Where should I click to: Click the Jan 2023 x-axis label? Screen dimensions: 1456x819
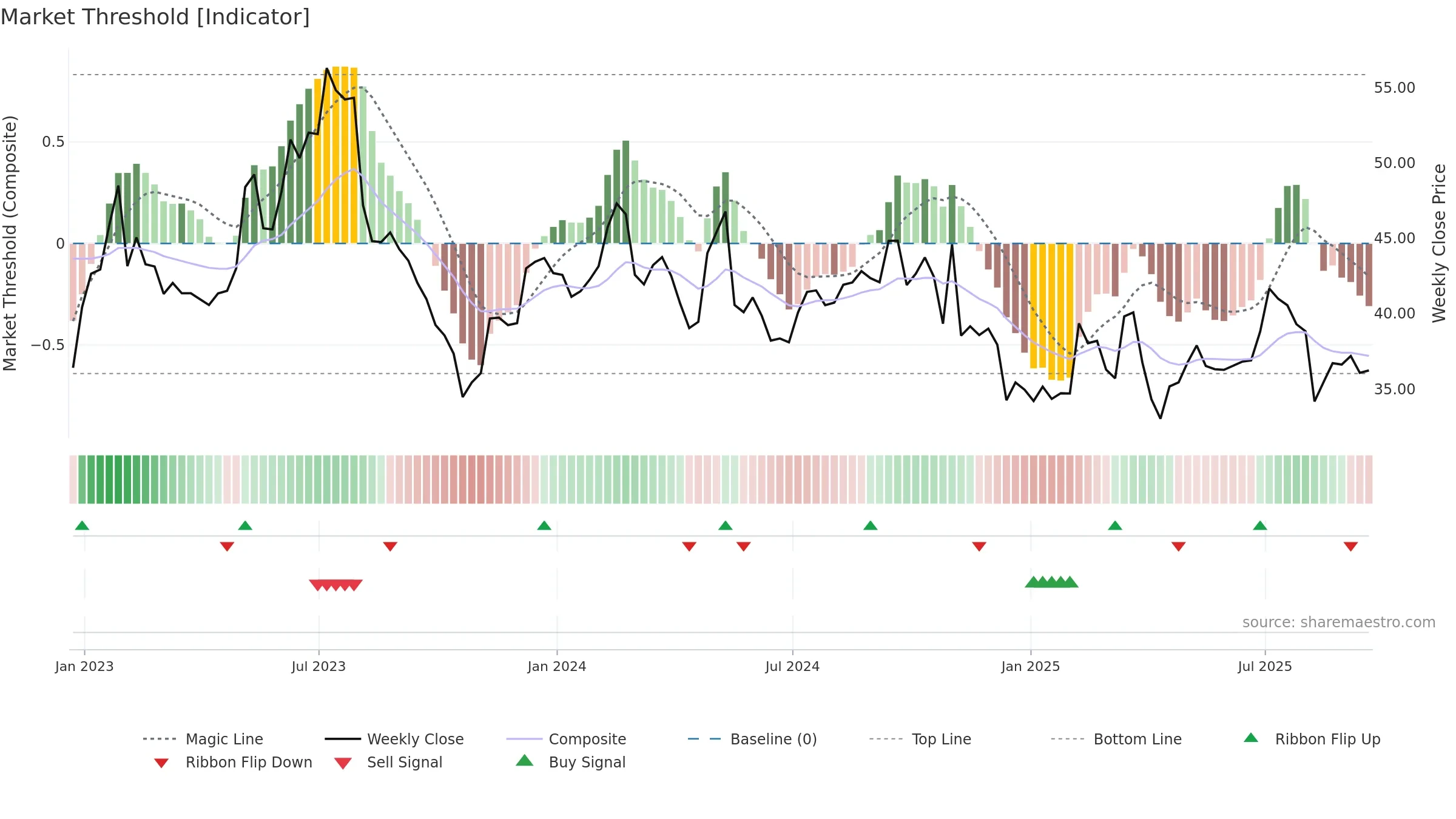pyautogui.click(x=84, y=667)
